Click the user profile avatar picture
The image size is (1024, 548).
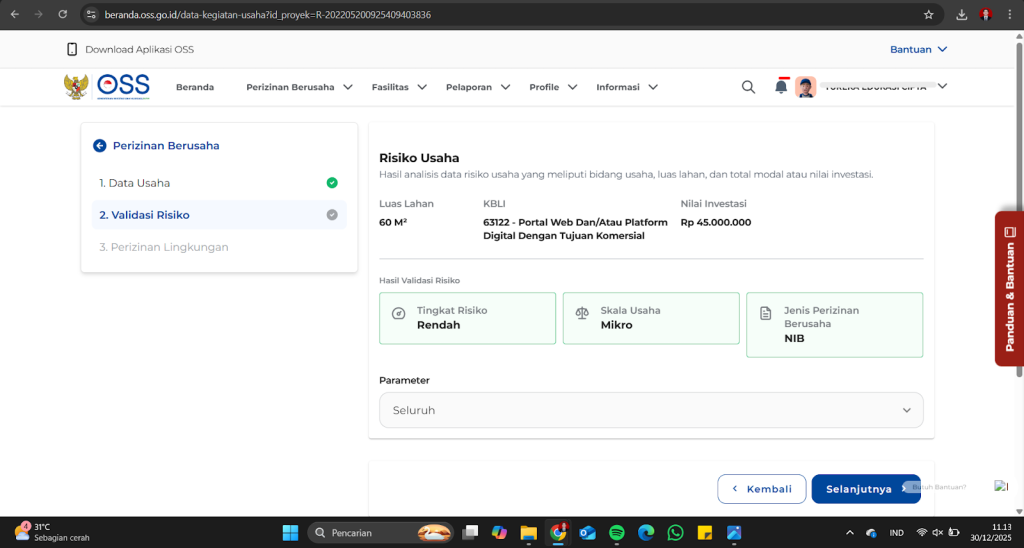805,87
